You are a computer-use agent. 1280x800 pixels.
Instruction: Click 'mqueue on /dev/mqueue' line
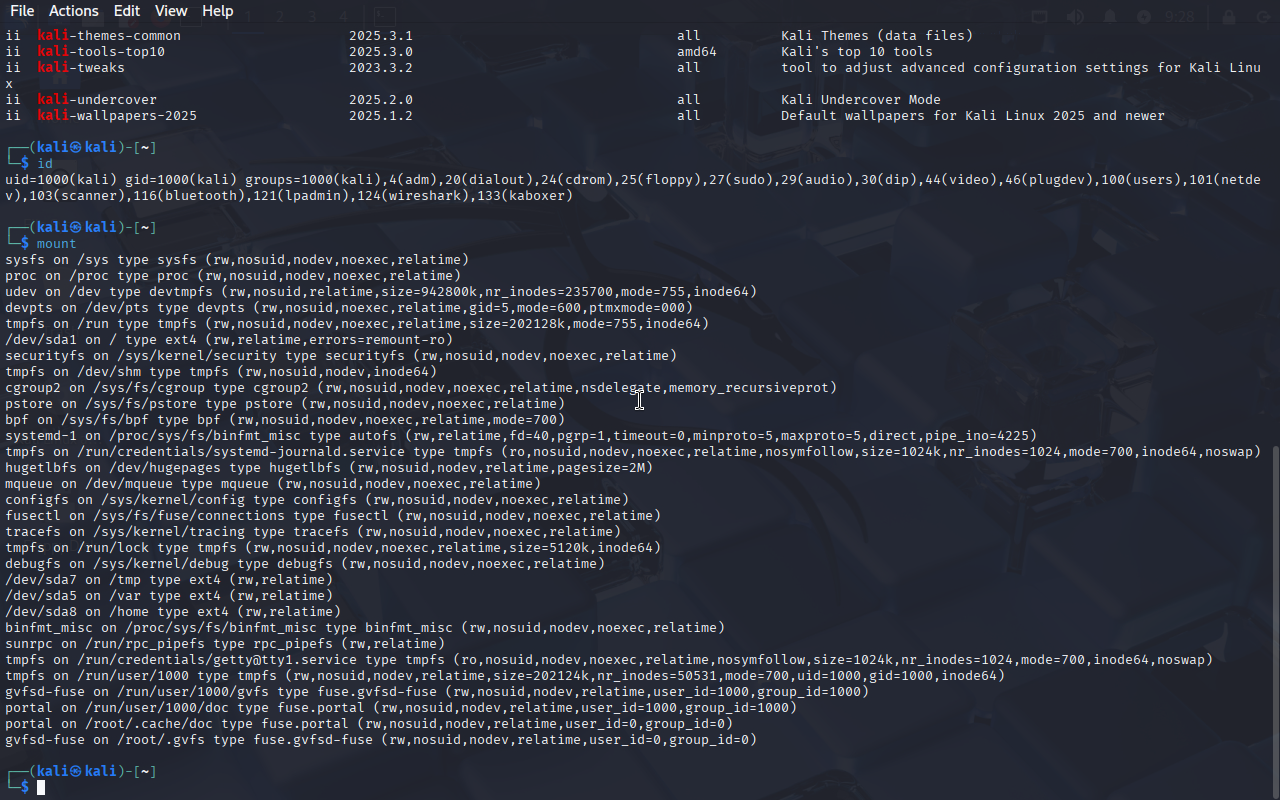point(273,484)
